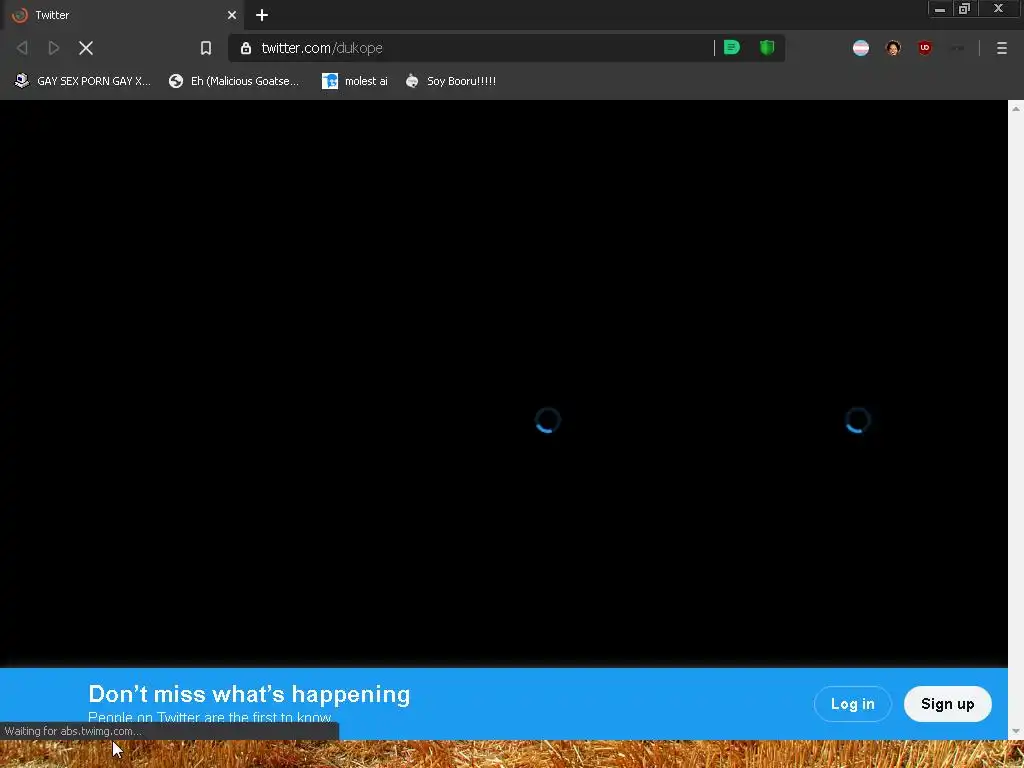Click the scrollbar down arrow
The height and width of the screenshot is (768, 1024).
1016,731
